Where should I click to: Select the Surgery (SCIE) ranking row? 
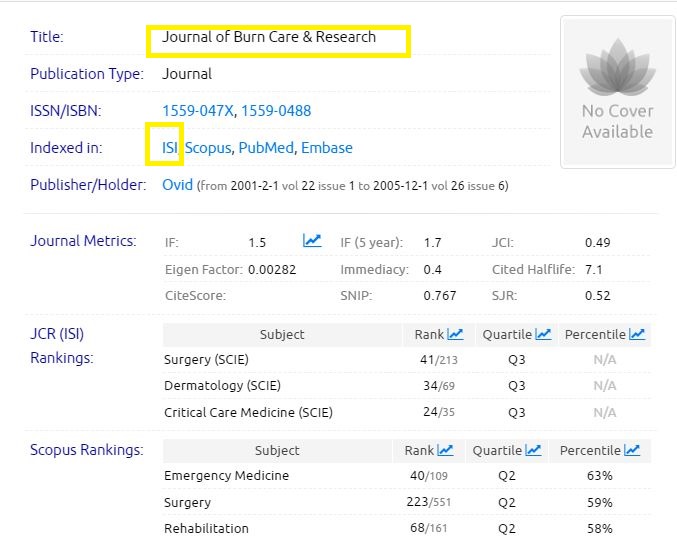206,359
